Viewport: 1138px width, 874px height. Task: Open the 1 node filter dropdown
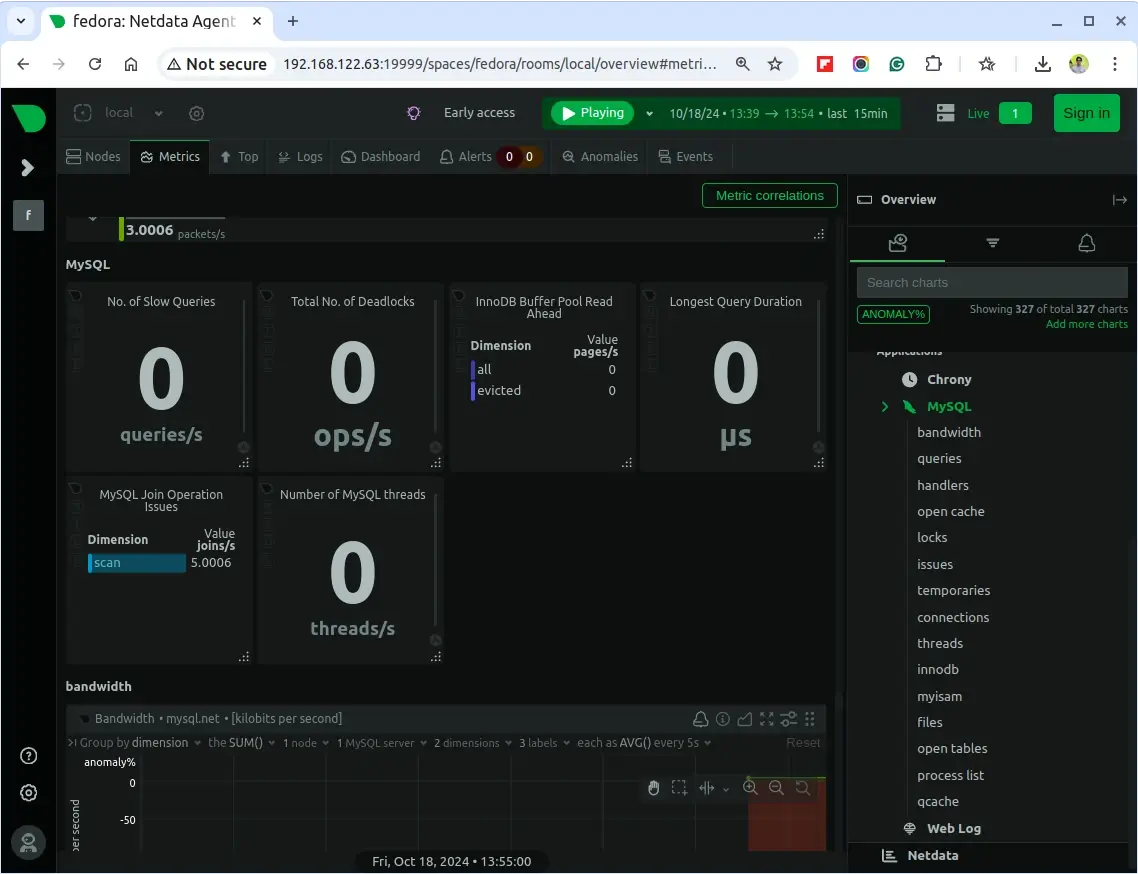(306, 743)
